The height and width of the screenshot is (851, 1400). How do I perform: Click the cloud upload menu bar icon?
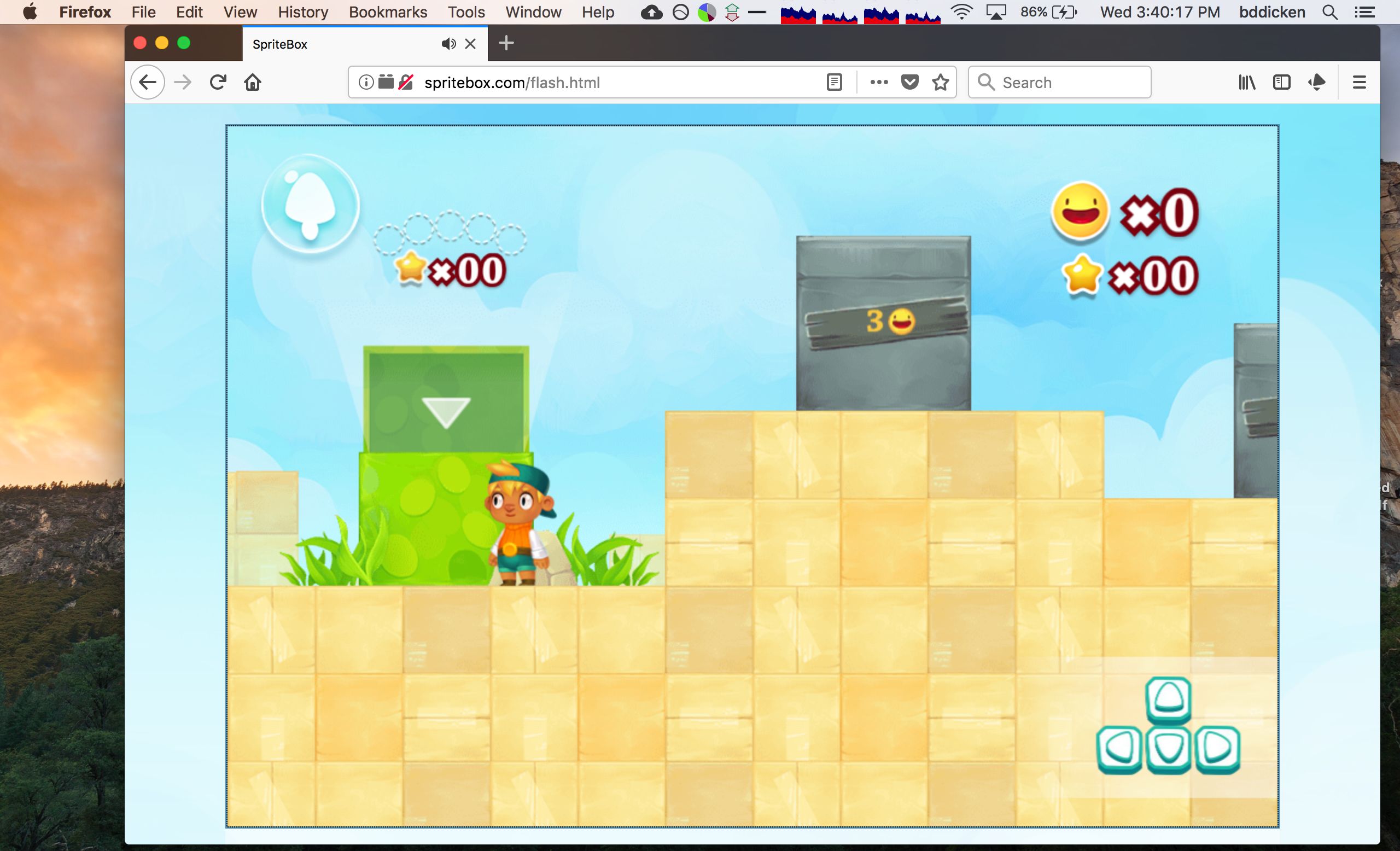[x=652, y=12]
